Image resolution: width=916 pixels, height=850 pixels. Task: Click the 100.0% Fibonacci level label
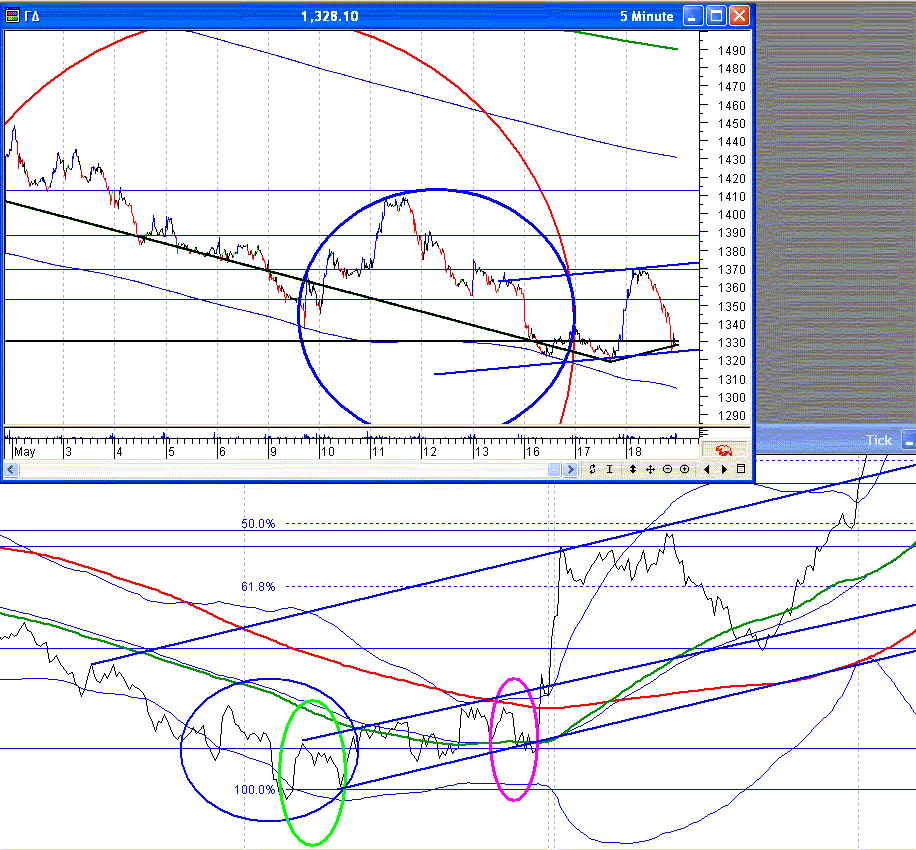point(255,790)
